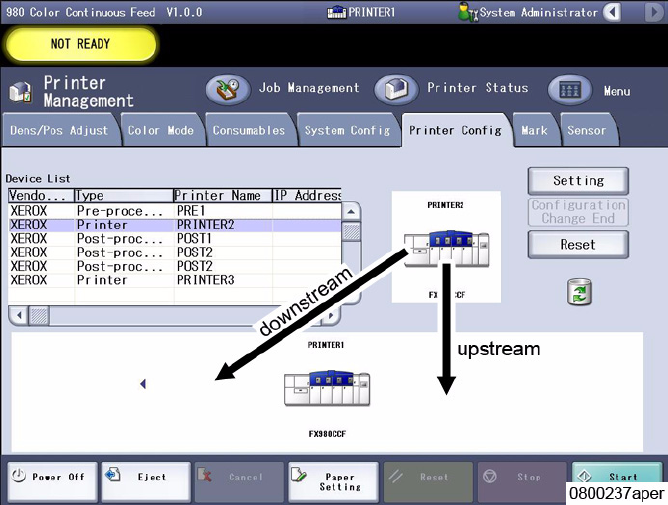The image size is (668, 505).
Task: Select the PRINTER1 FX980CCF device image
Action: [327, 388]
